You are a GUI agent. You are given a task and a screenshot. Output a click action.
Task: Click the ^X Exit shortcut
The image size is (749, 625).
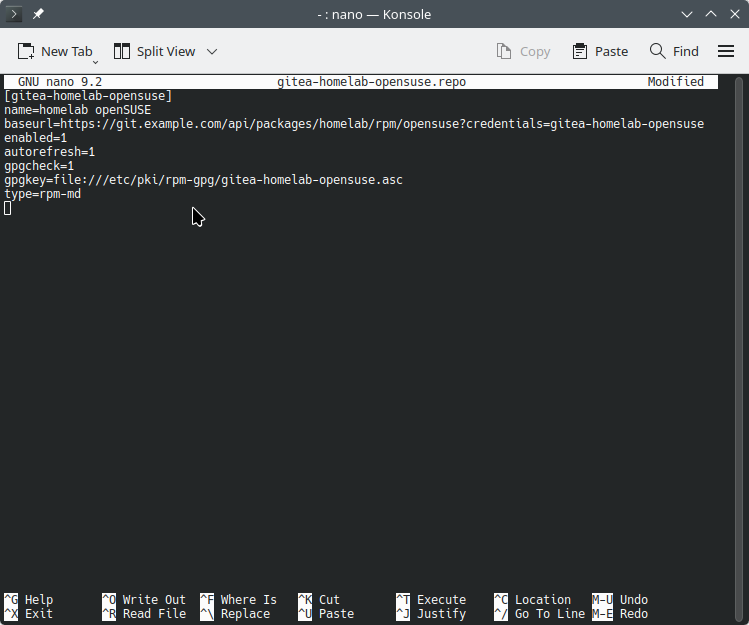pos(29,614)
